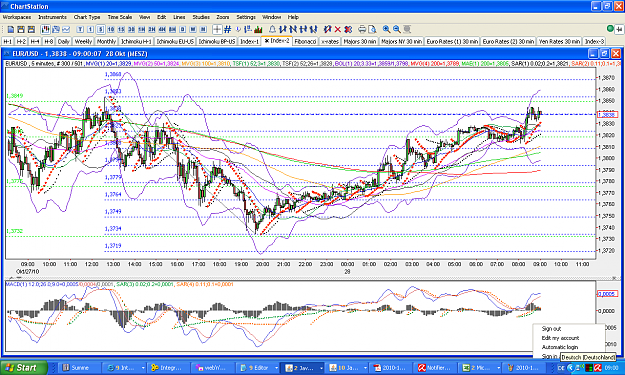Open the Notifier taskbar button

[434, 368]
